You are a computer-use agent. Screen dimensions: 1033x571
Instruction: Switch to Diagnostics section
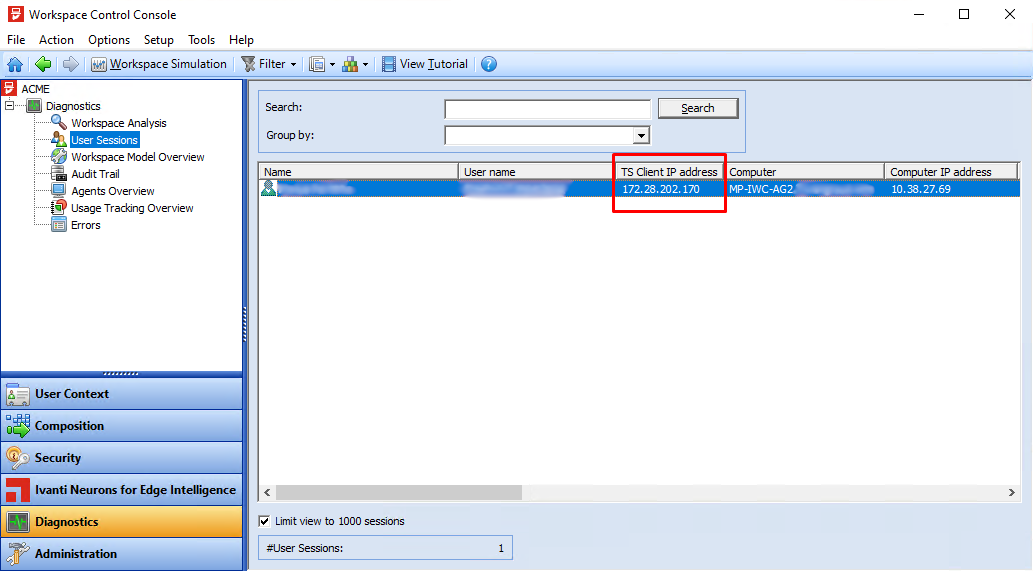coord(122,522)
